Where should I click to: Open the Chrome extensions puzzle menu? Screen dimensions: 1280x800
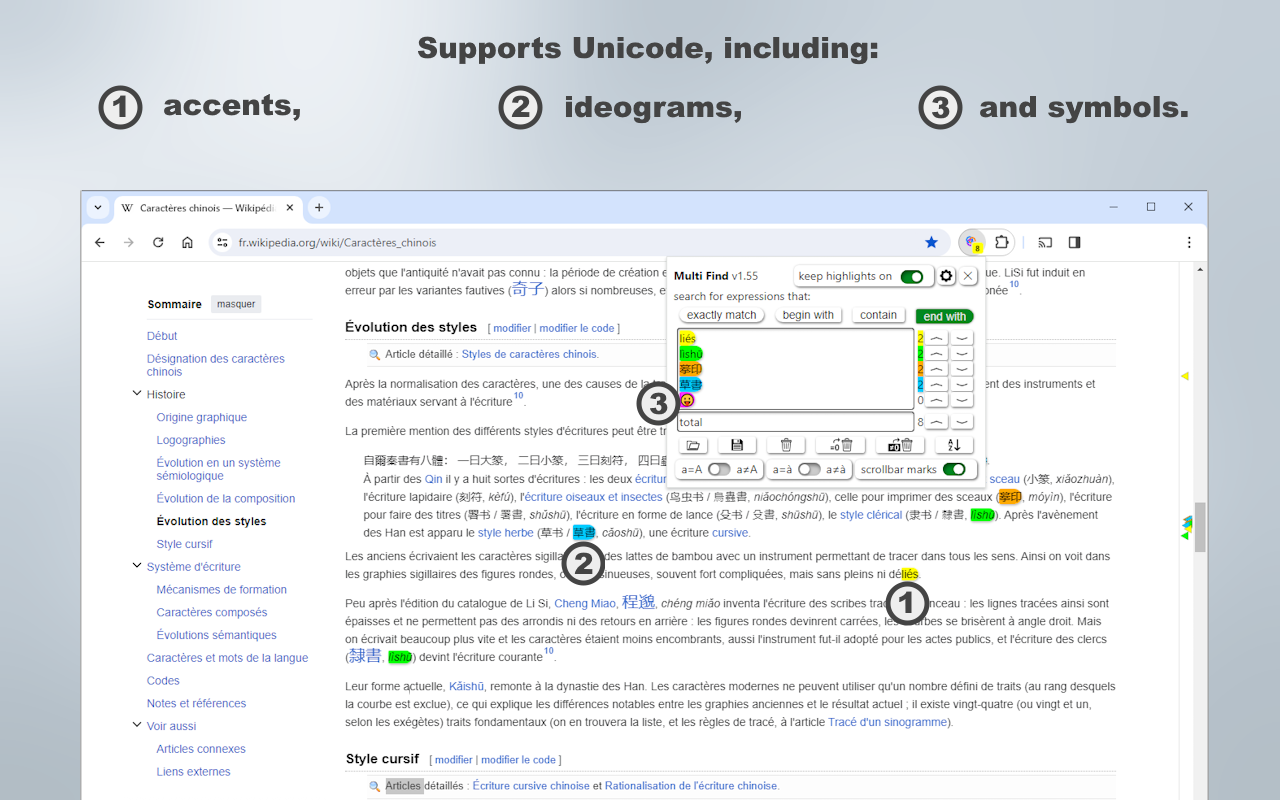click(x=1002, y=242)
